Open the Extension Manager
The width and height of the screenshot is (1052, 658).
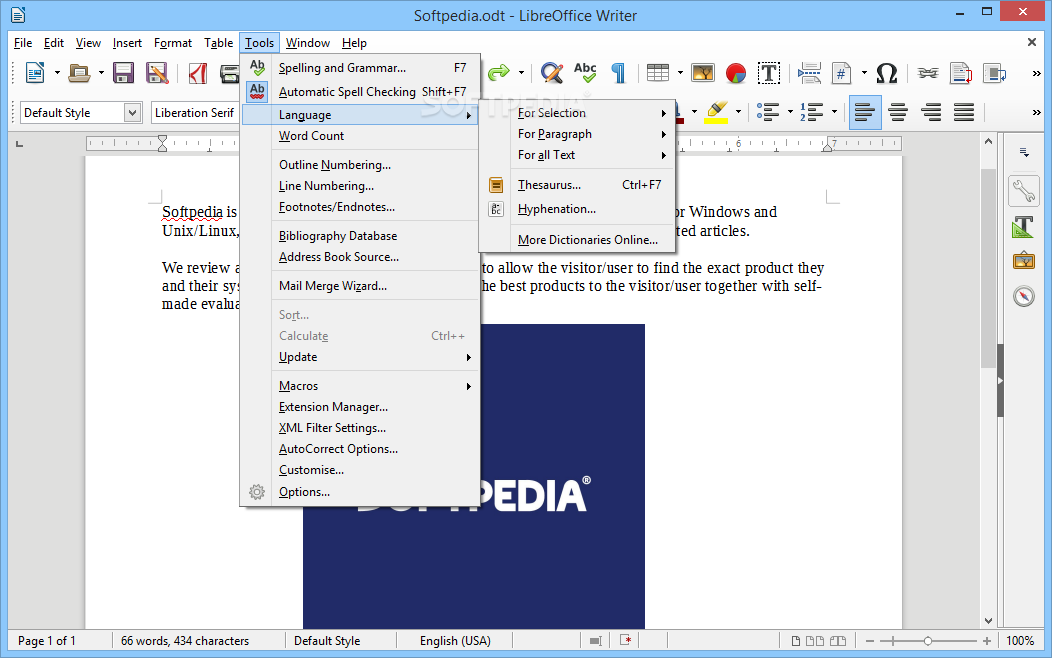click(x=360, y=407)
